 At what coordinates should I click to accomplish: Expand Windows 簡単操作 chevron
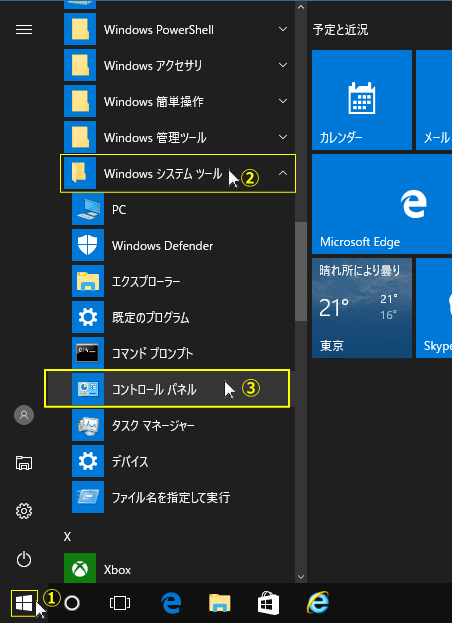click(x=283, y=101)
